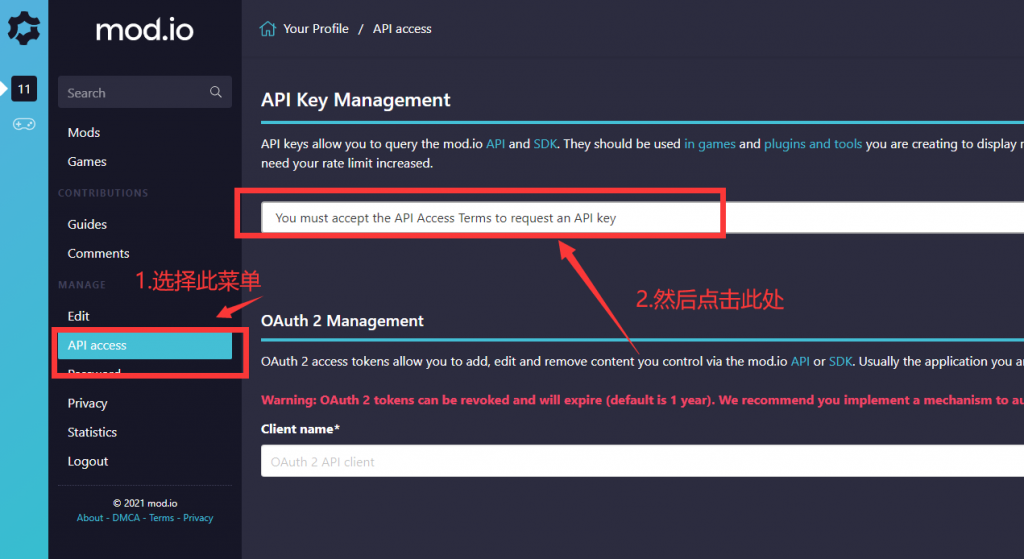Click the mod.io gear logo icon
The width and height of the screenshot is (1024, 559).
click(x=24, y=29)
